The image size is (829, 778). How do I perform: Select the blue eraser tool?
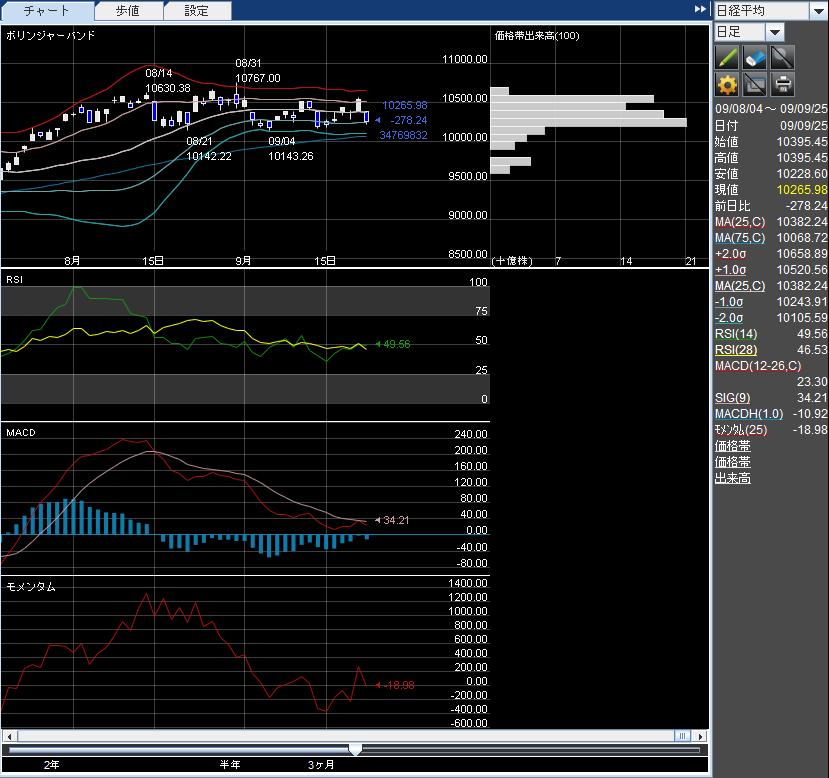755,58
